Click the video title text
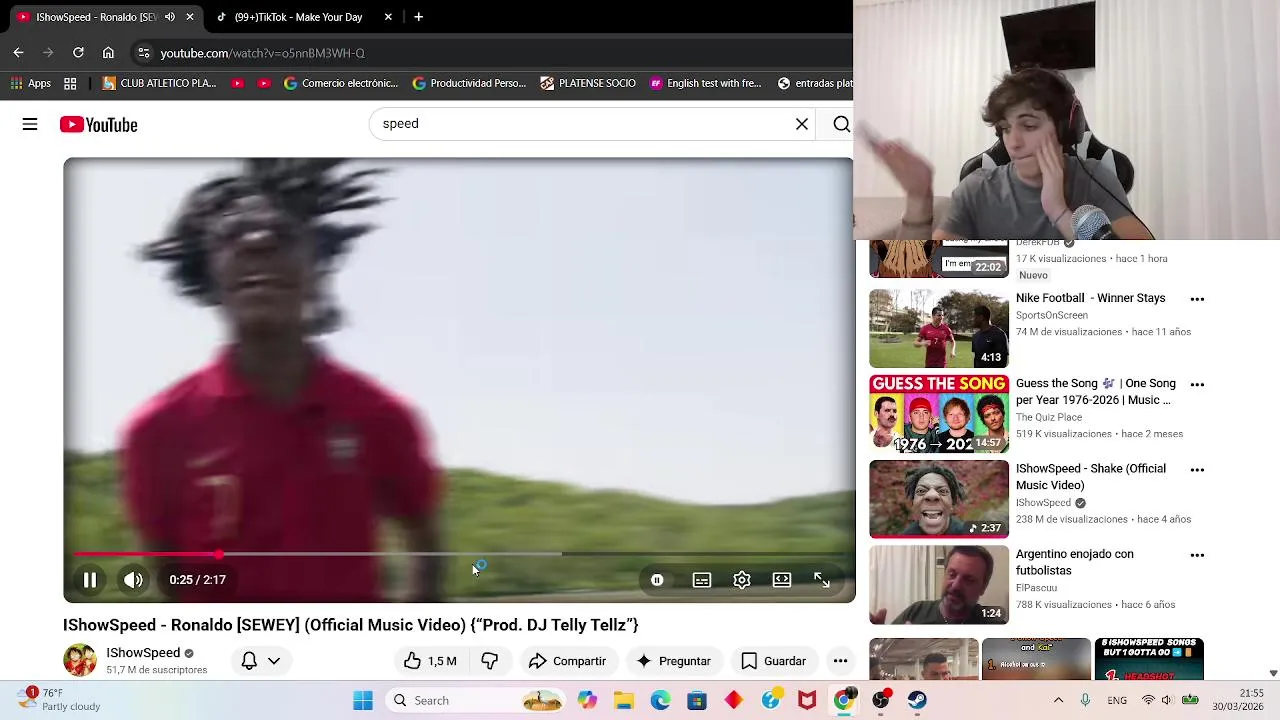 (x=350, y=625)
